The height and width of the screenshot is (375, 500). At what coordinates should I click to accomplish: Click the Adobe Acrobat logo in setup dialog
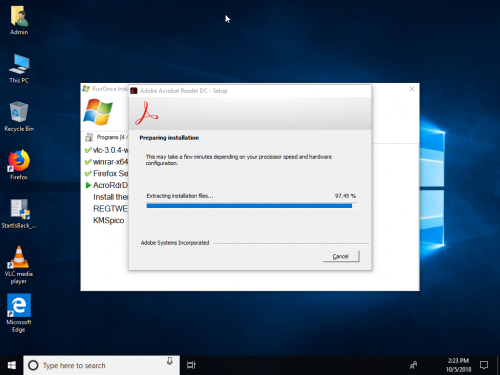146,114
